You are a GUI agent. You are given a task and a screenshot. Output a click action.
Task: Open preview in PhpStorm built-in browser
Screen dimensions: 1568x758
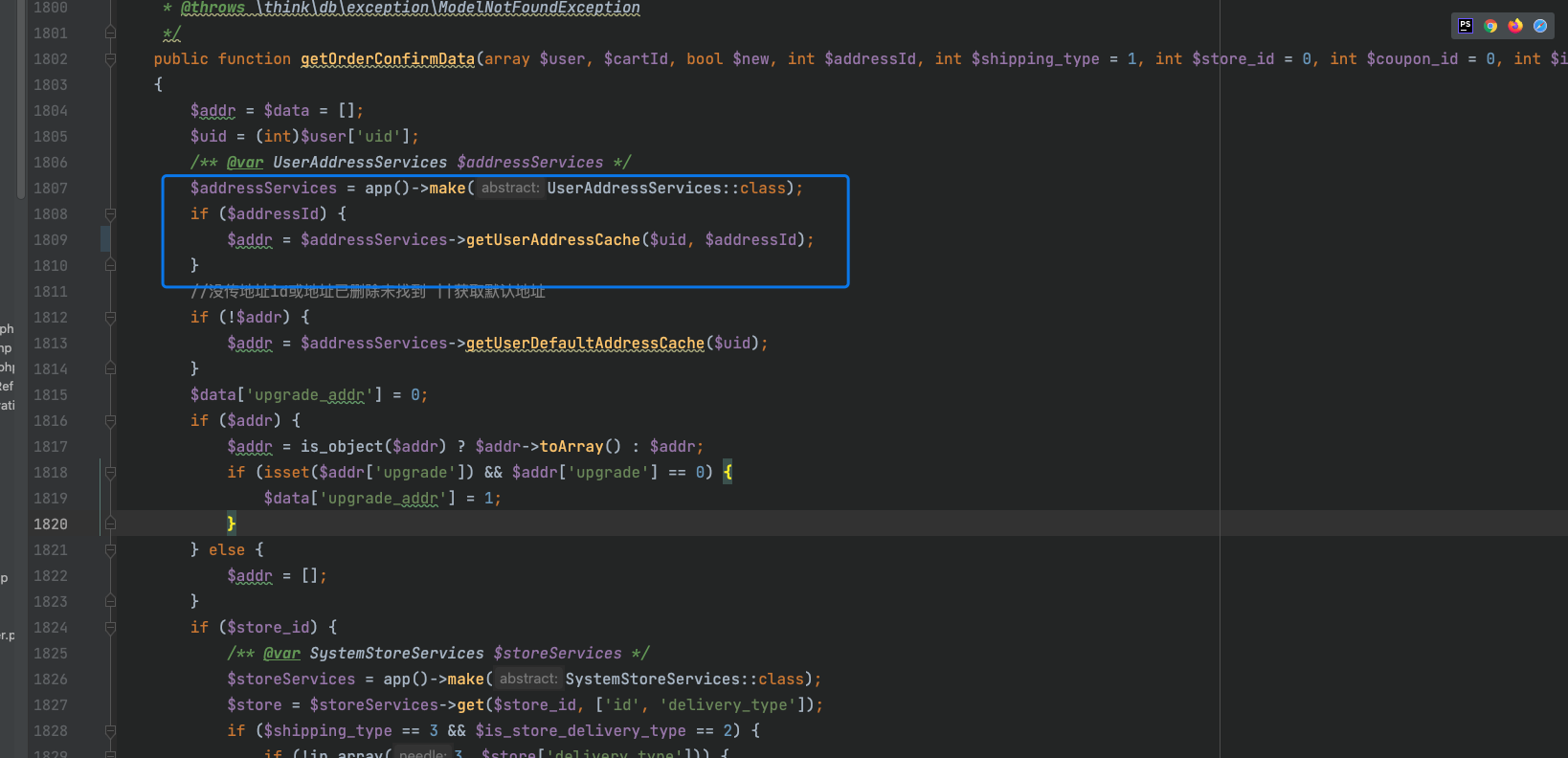1466,26
